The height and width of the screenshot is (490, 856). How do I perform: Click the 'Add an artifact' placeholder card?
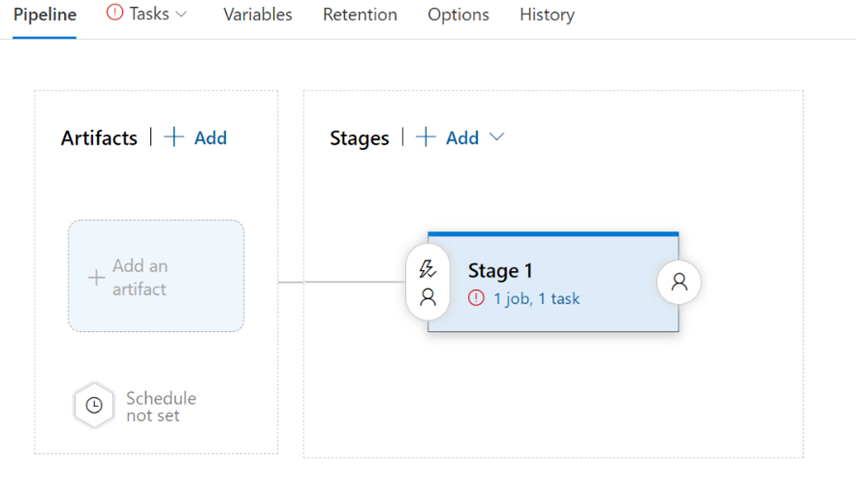coord(156,276)
